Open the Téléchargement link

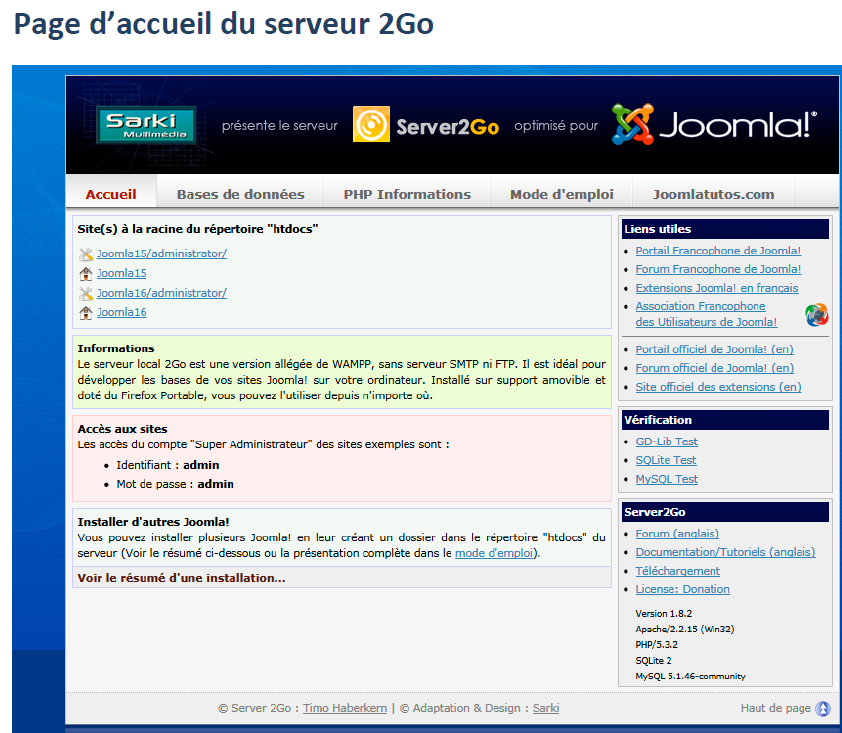(x=677, y=571)
